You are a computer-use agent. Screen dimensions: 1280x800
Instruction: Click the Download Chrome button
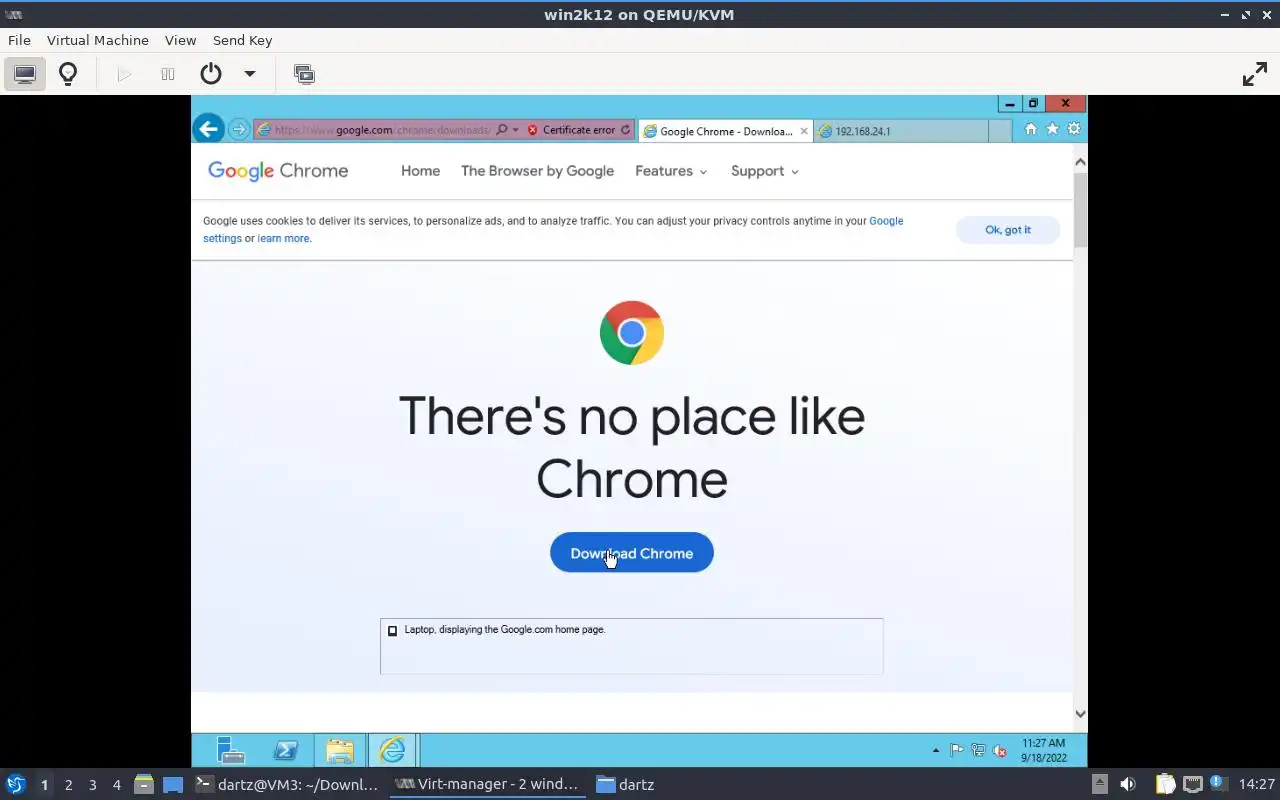(x=632, y=553)
